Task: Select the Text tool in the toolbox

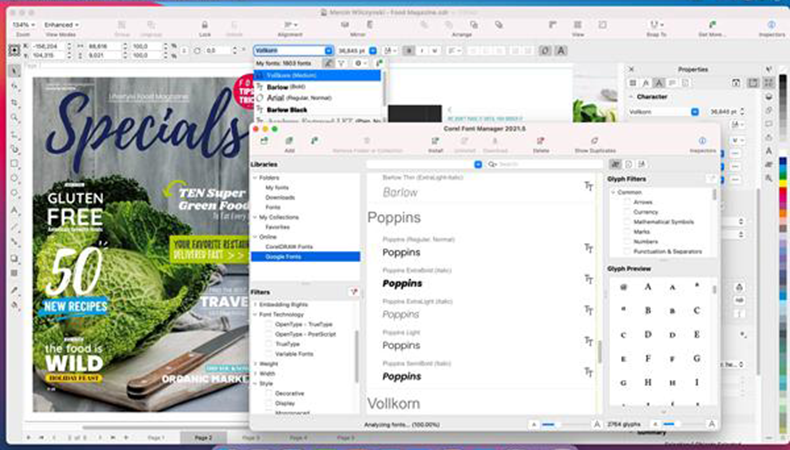Action: pos(15,210)
